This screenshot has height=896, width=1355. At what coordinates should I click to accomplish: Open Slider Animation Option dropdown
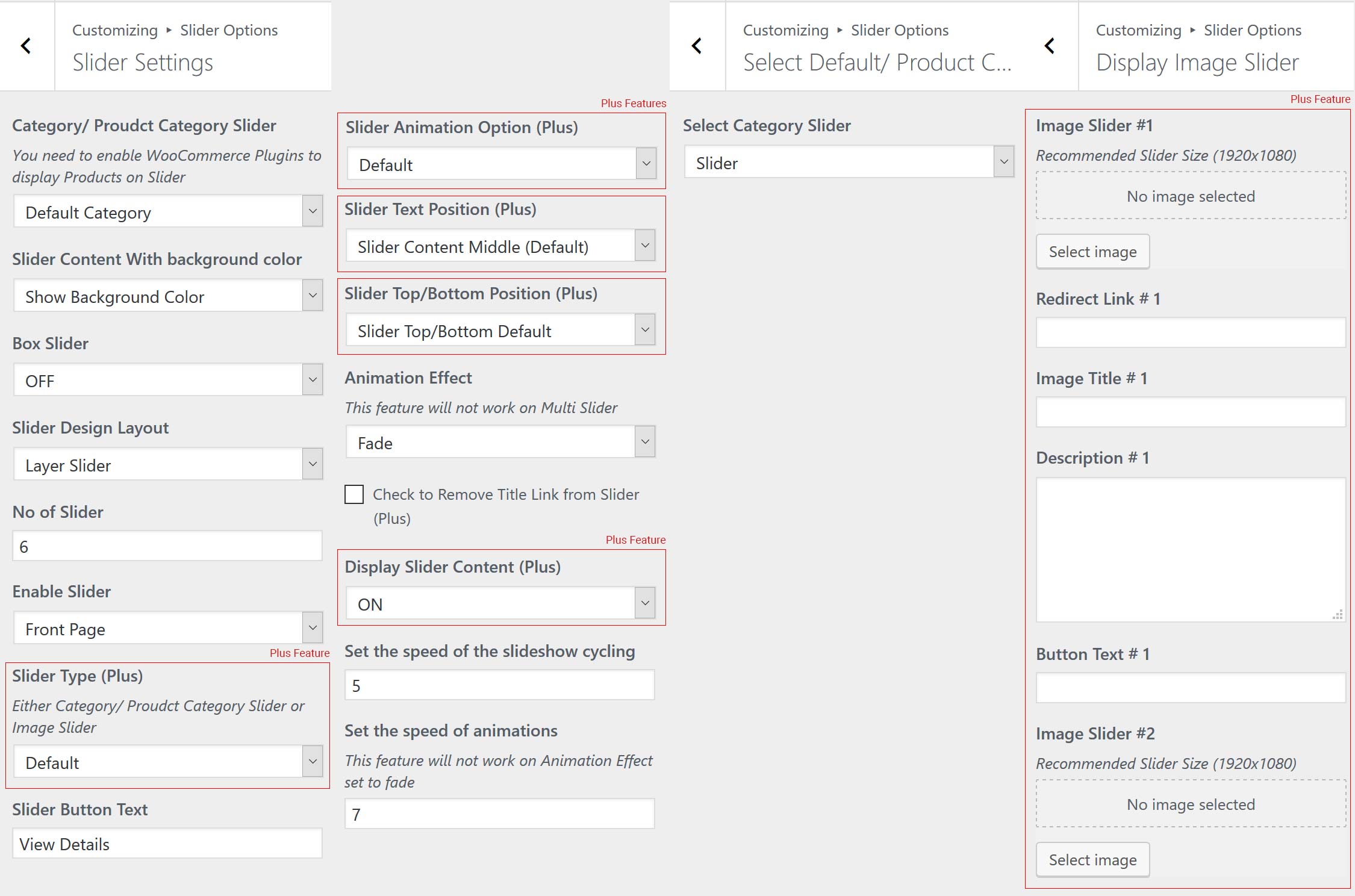[x=501, y=164]
